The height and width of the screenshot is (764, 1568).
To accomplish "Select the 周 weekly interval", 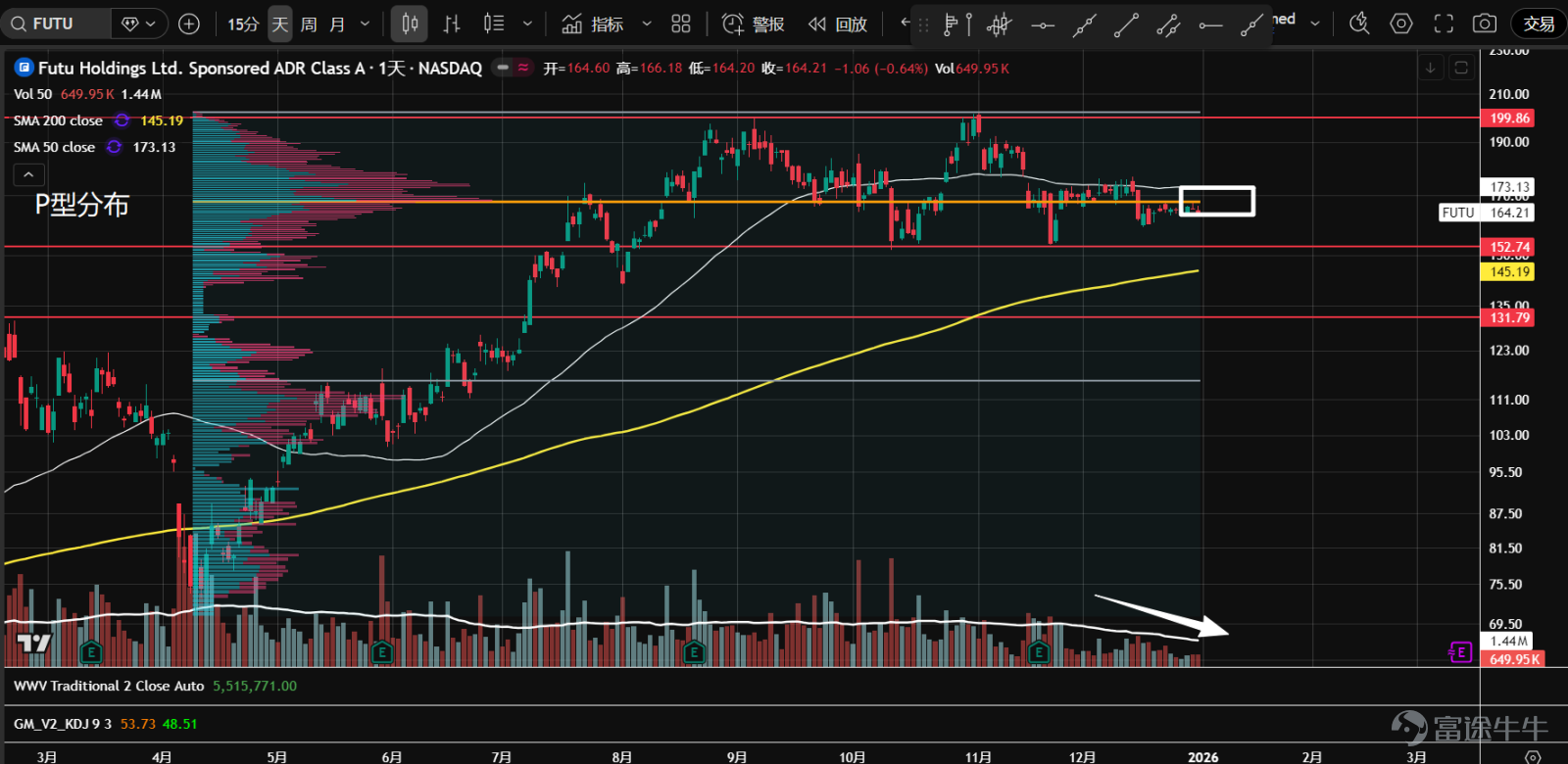I will pyautogui.click(x=309, y=24).
